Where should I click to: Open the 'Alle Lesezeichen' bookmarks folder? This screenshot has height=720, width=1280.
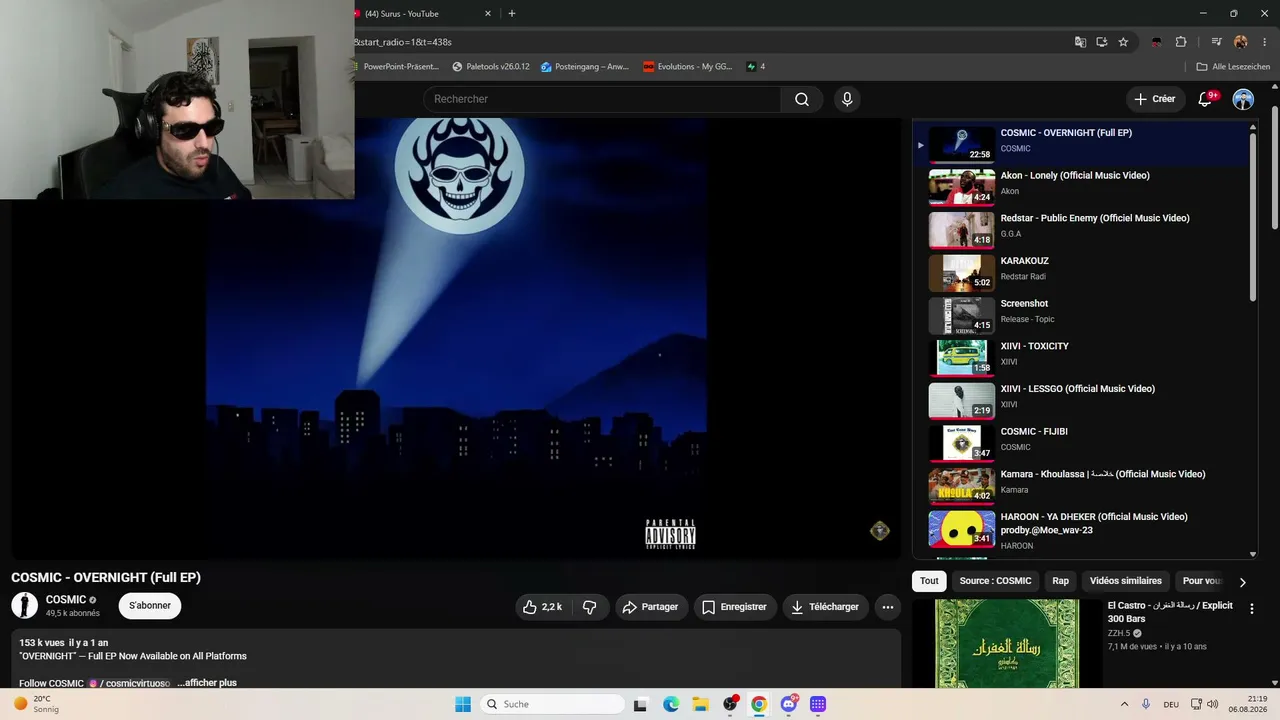click(1233, 67)
